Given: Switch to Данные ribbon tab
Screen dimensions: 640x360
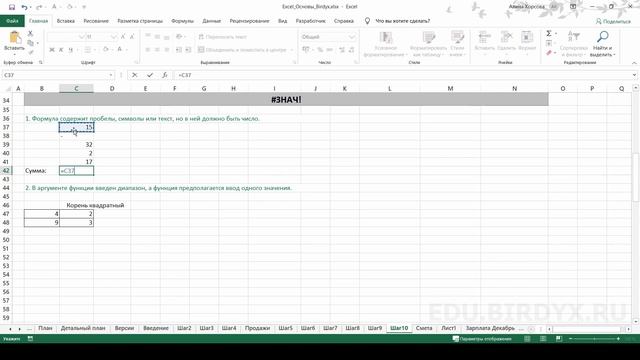Looking at the screenshot, I should (211, 21).
